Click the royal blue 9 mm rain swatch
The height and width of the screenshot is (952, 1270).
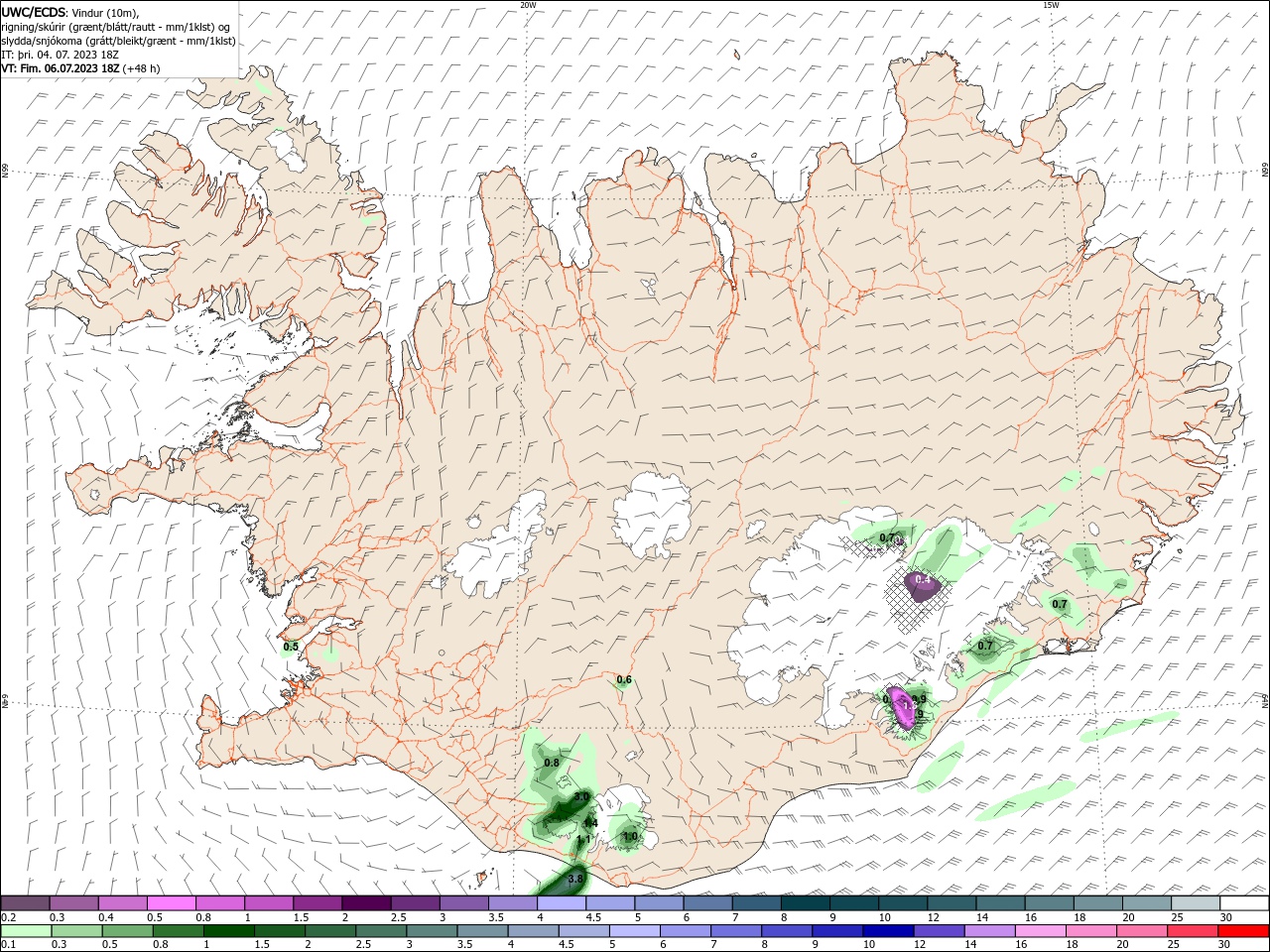836,931
